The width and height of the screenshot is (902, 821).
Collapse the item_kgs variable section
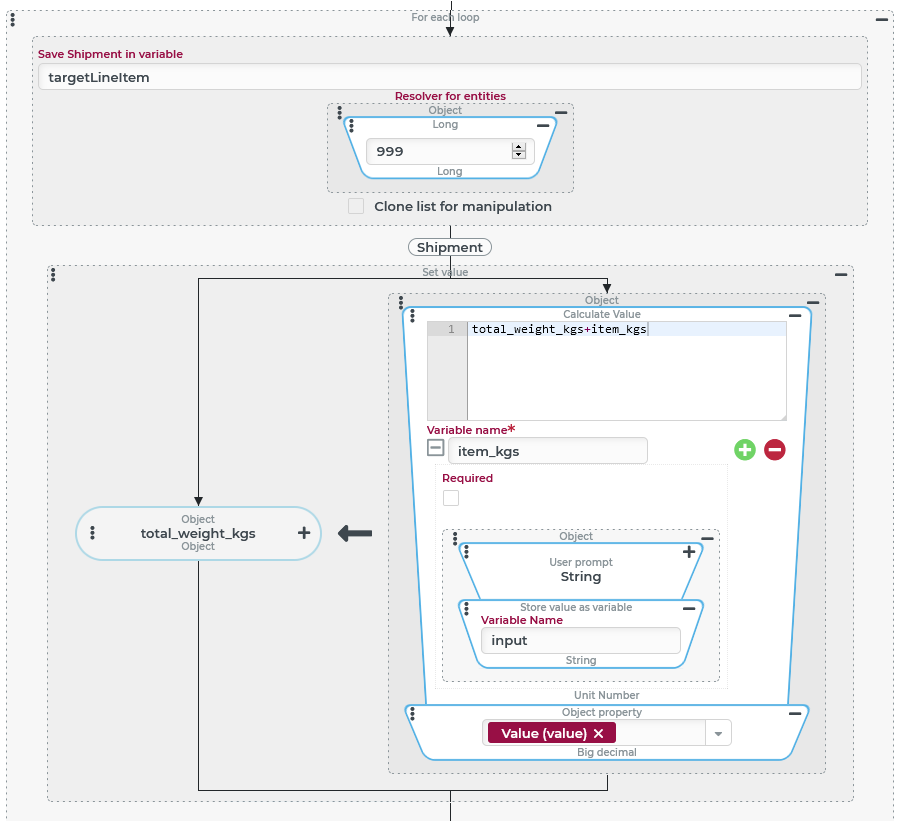(x=435, y=448)
